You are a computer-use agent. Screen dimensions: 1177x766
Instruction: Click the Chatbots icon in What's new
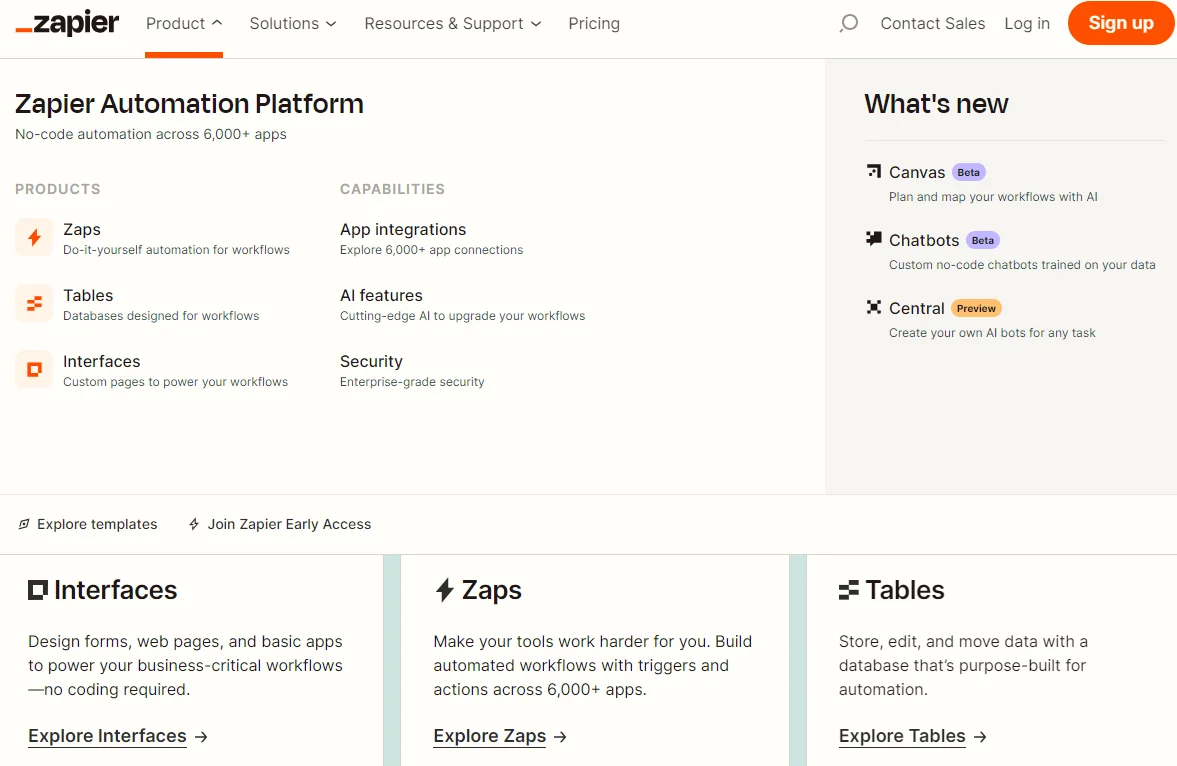pyautogui.click(x=872, y=239)
